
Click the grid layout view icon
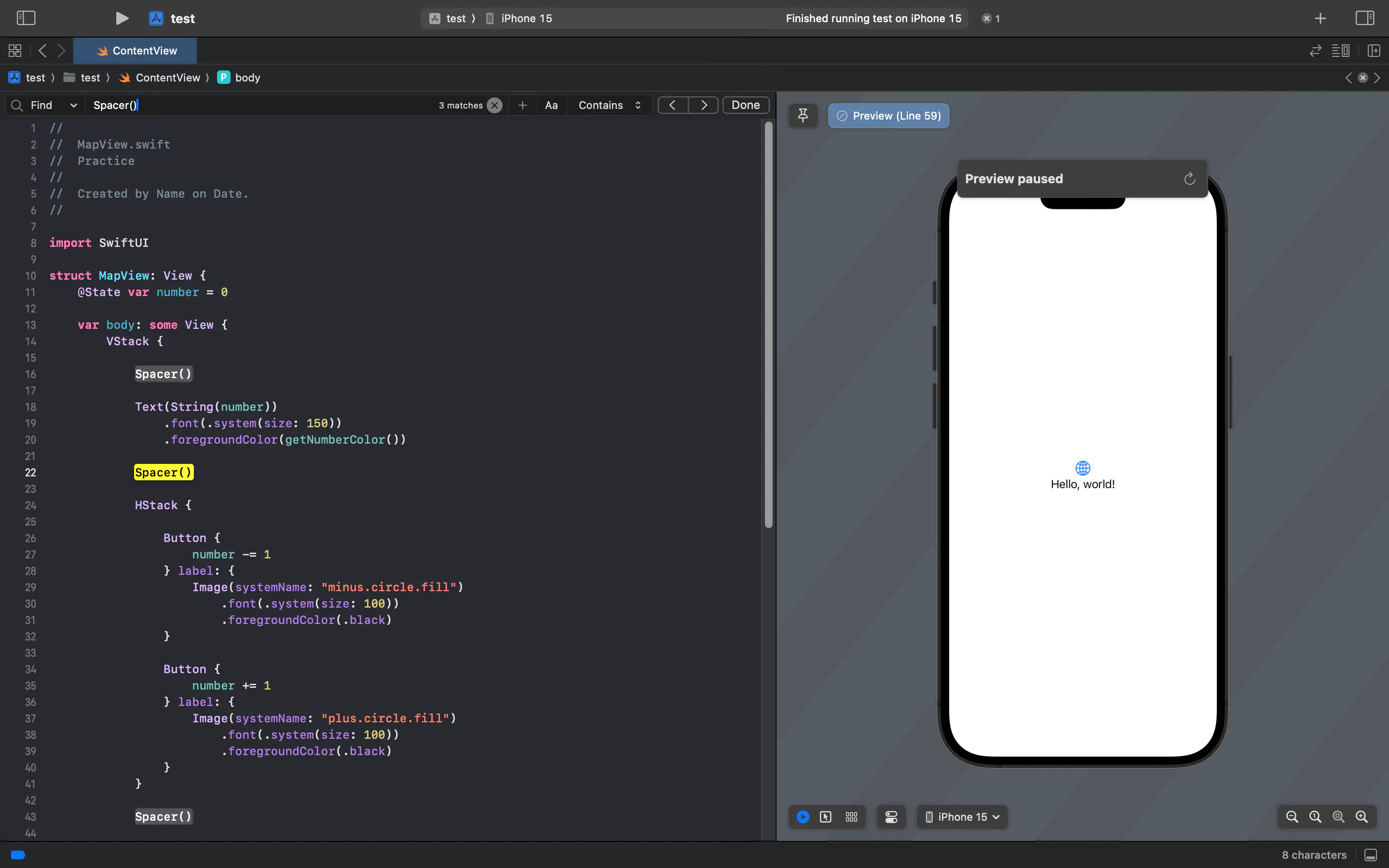pyautogui.click(x=851, y=817)
